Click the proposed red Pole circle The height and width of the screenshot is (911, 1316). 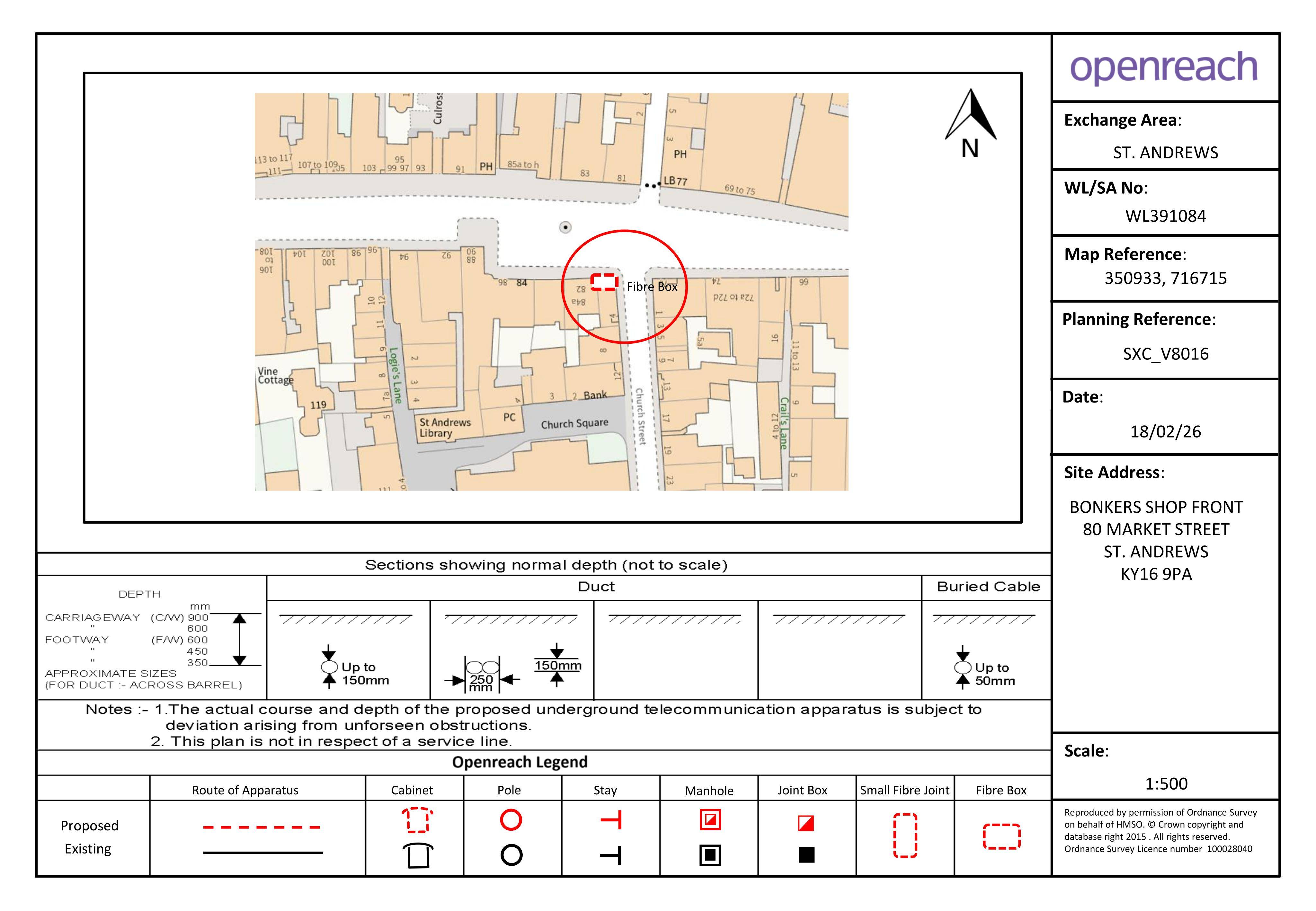point(511,820)
